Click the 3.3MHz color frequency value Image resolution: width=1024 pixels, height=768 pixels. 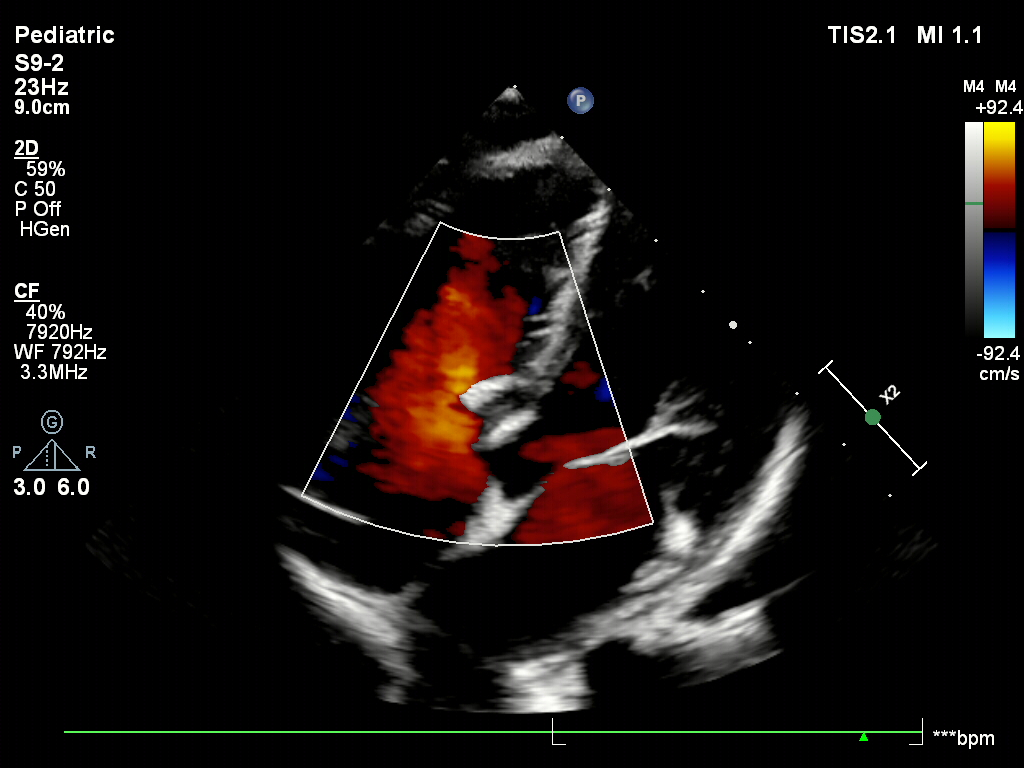tap(54, 372)
